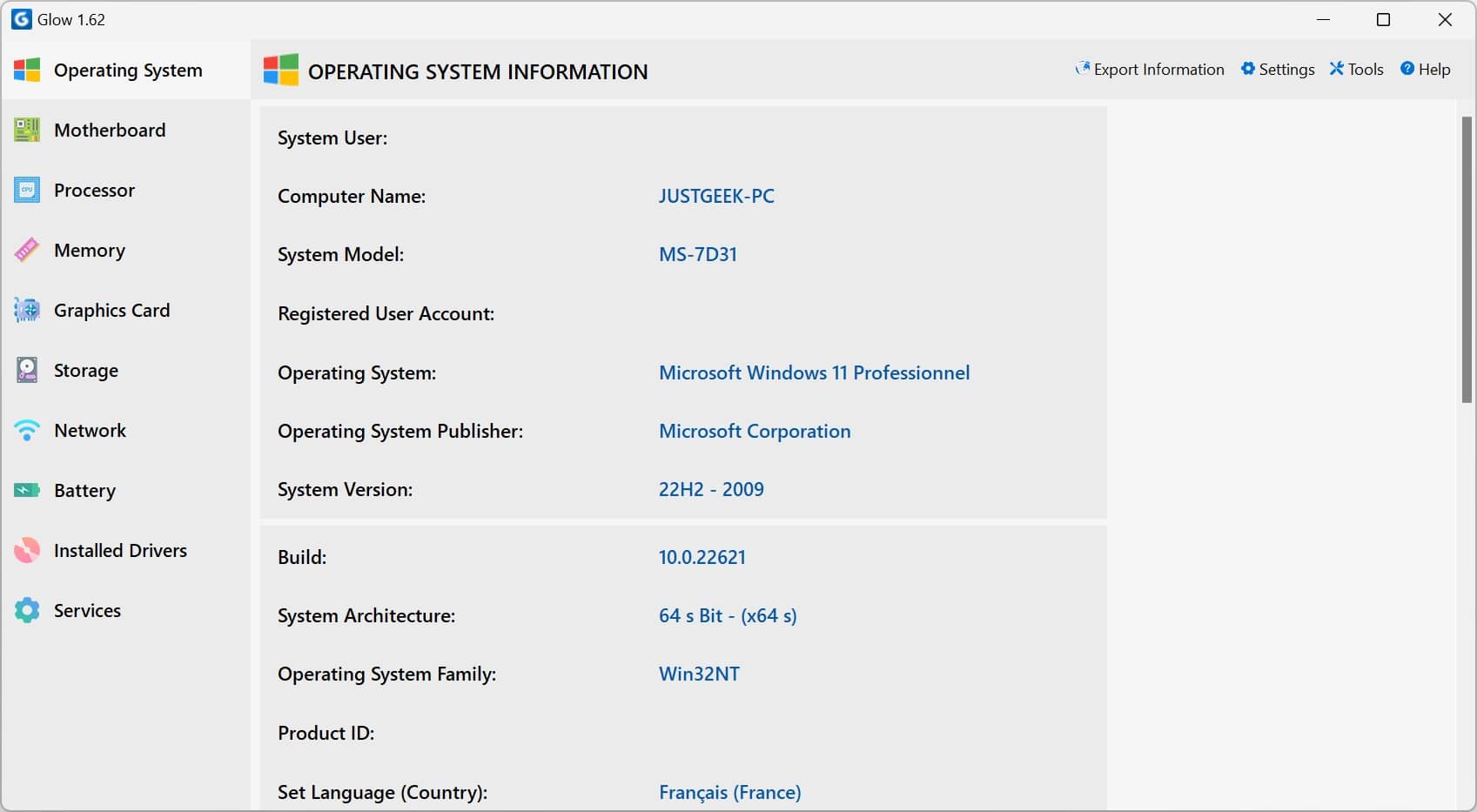
Task: Click the Network Wi-Fi icon in sidebar
Action: point(27,430)
